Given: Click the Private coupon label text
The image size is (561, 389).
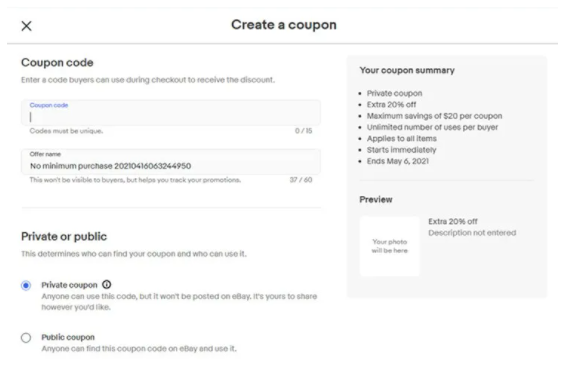Looking at the screenshot, I should 69,285.
